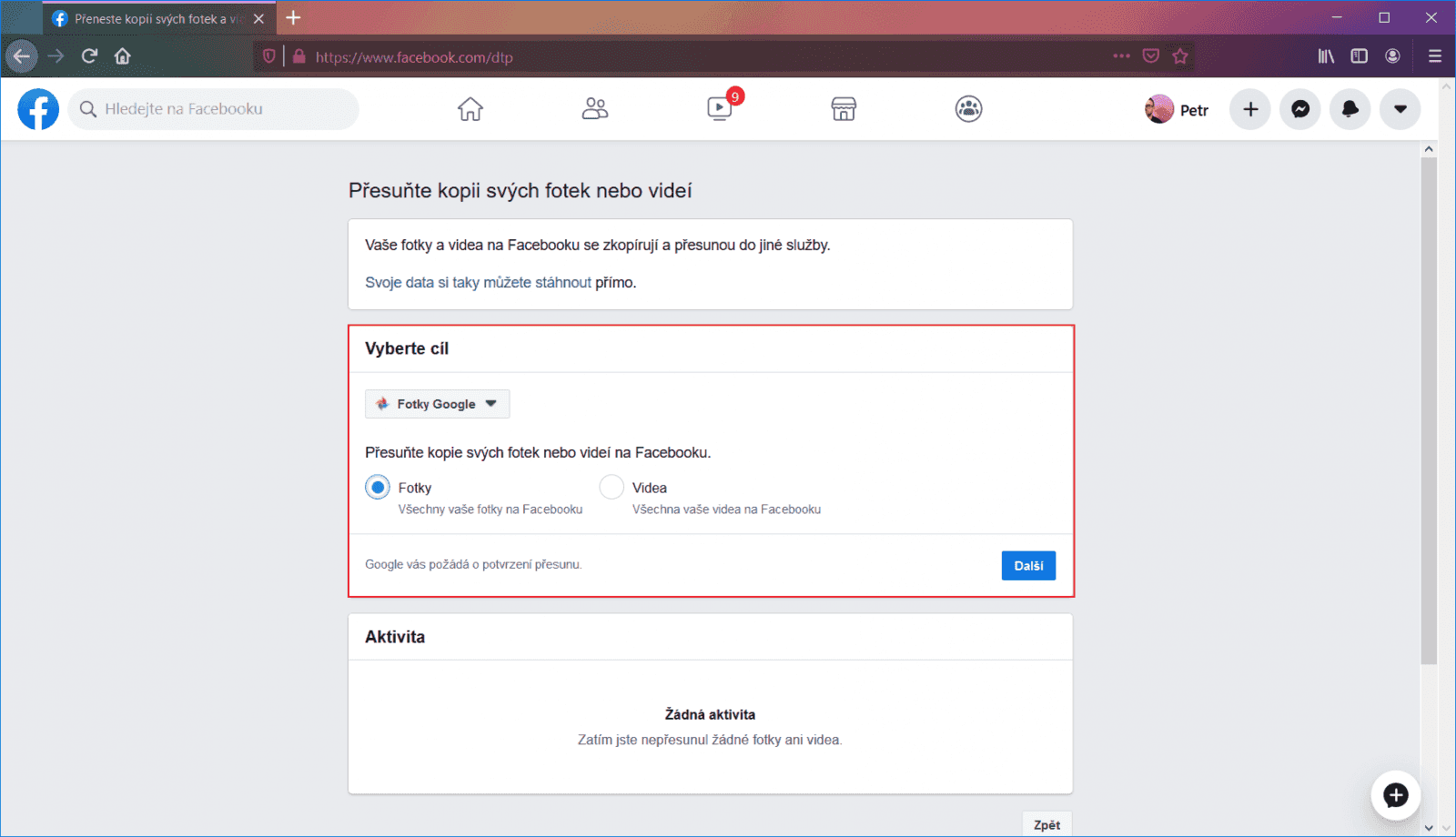This screenshot has width=1456, height=837.
Task: Open the Groups icon in top navigation
Action: [968, 109]
